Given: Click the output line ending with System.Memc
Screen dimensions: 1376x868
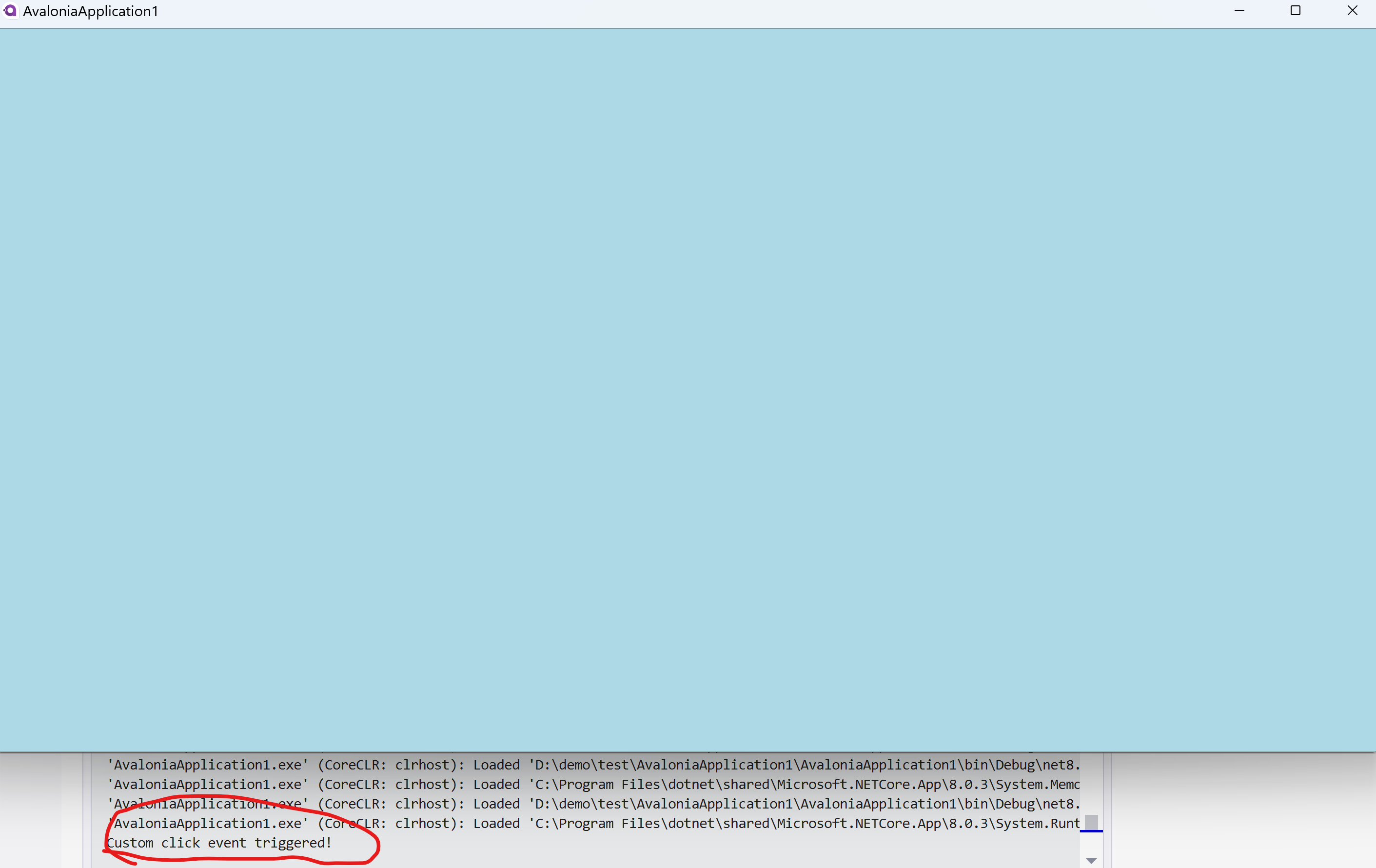Looking at the screenshot, I should click(594, 784).
